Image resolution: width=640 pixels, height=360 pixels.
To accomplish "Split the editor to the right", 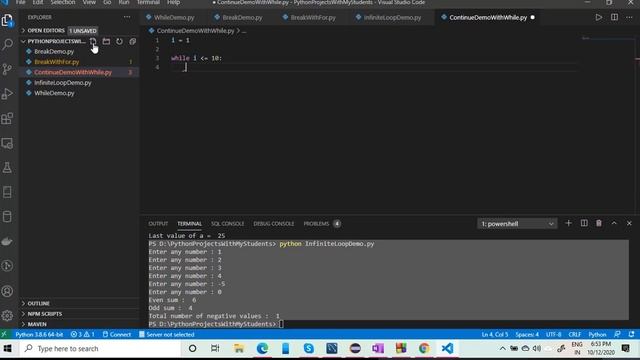I will 614,17.
